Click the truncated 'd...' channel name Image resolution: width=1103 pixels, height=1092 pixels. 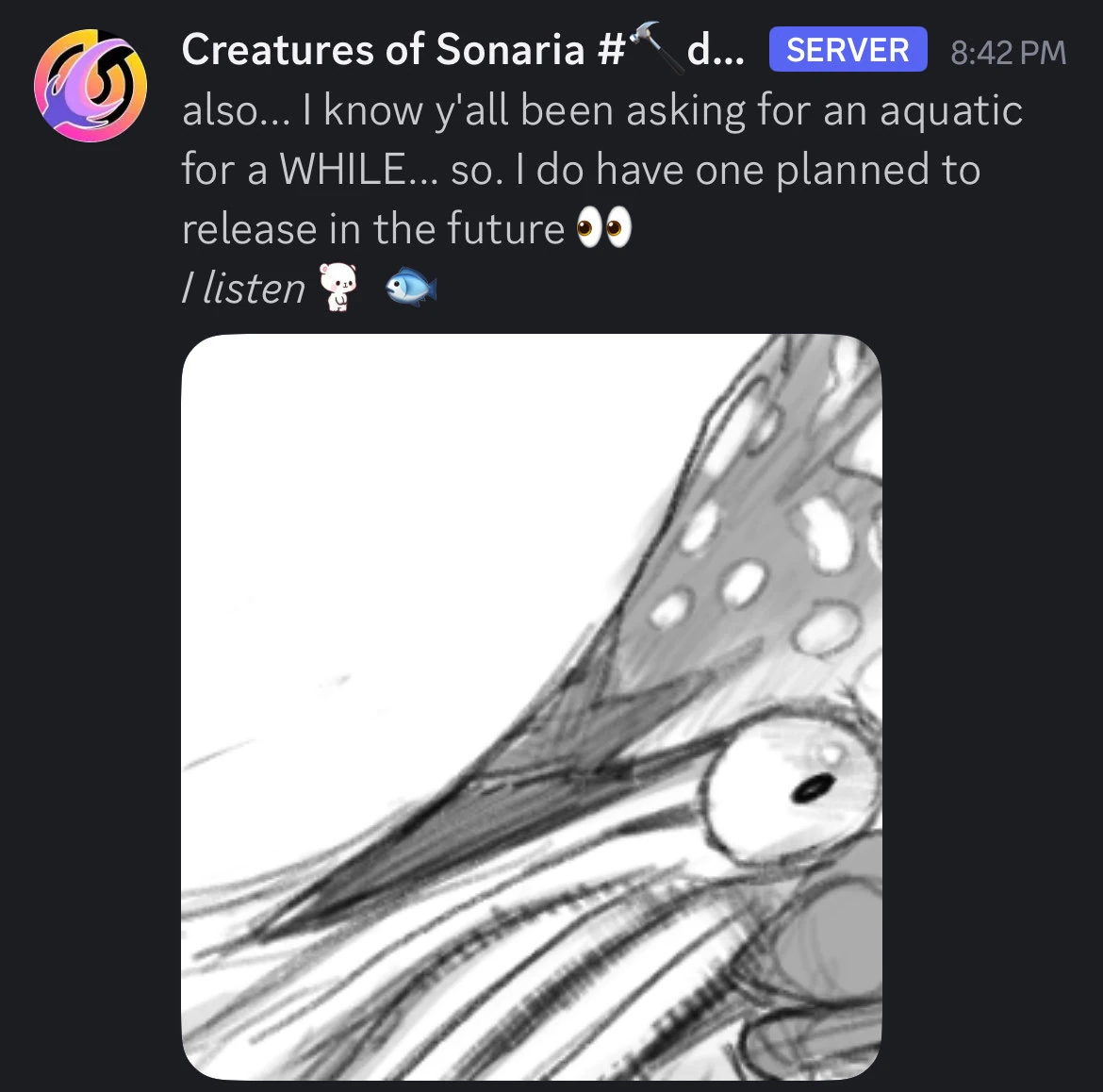(x=716, y=50)
